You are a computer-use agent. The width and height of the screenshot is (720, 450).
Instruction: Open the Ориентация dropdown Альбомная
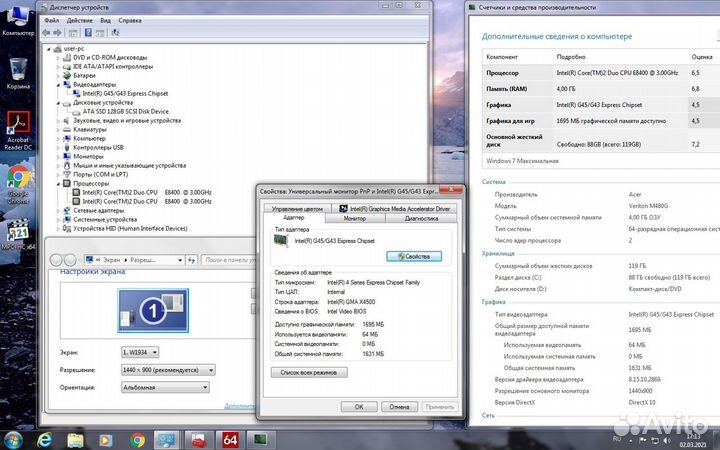[x=165, y=388]
